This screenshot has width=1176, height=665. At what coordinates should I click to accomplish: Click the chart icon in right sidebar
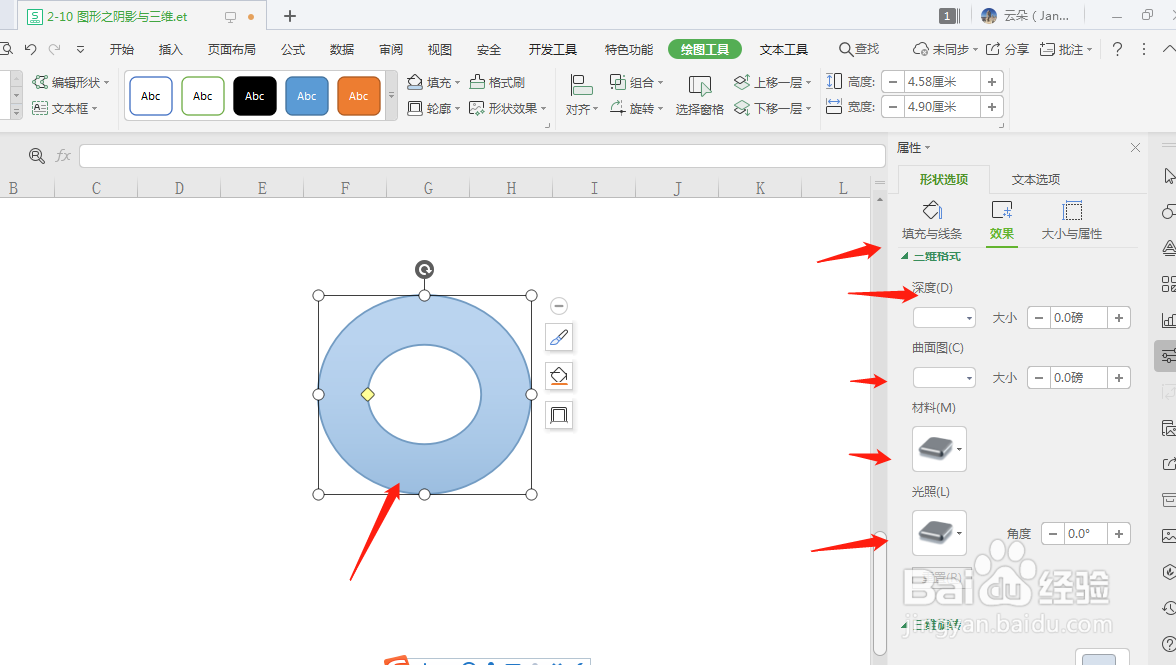point(1168,320)
